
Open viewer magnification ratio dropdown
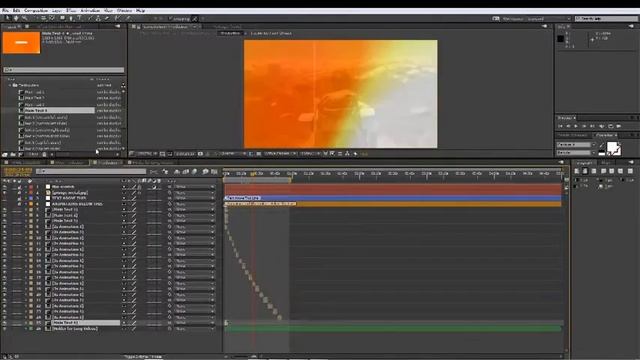coord(146,154)
